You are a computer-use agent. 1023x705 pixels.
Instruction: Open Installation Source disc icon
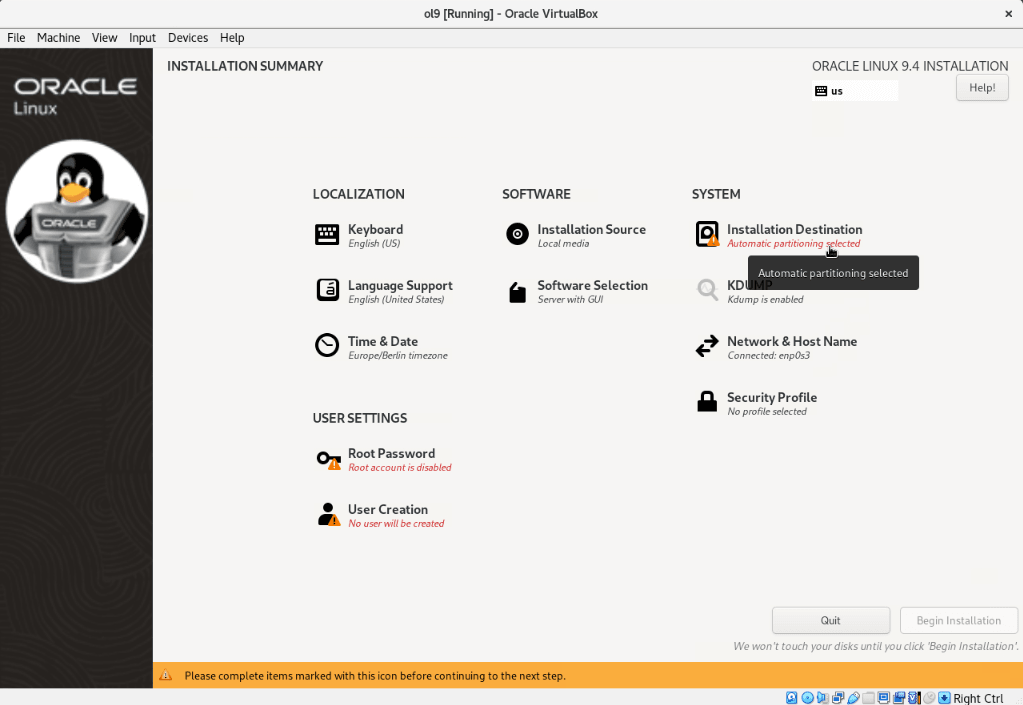coord(517,233)
